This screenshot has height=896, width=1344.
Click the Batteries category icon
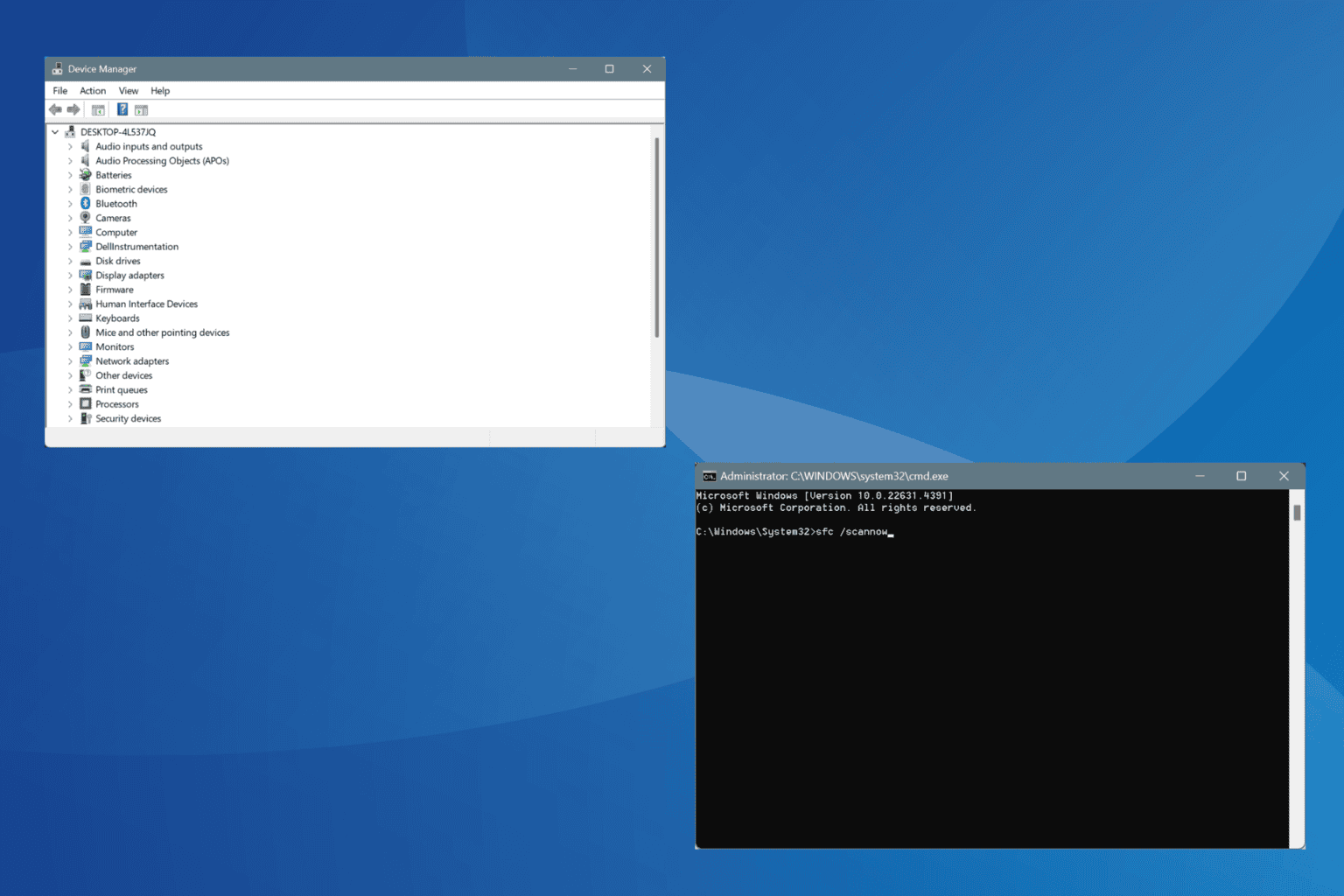click(85, 175)
